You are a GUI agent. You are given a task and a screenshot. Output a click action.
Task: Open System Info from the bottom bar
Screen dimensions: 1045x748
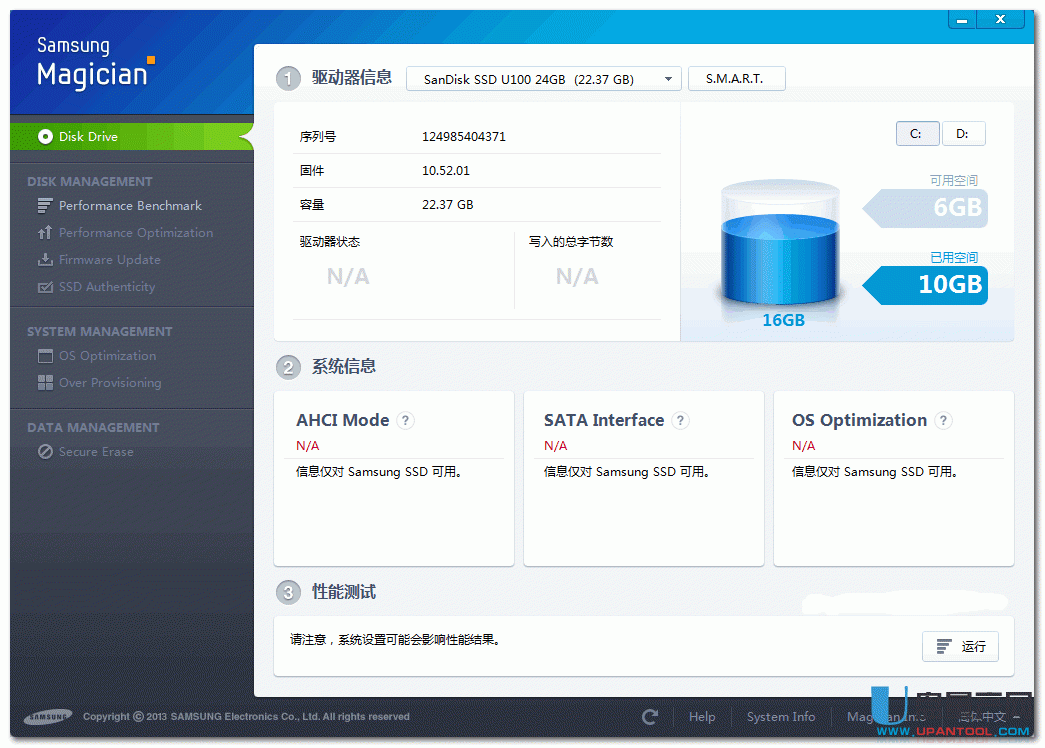coord(781,717)
